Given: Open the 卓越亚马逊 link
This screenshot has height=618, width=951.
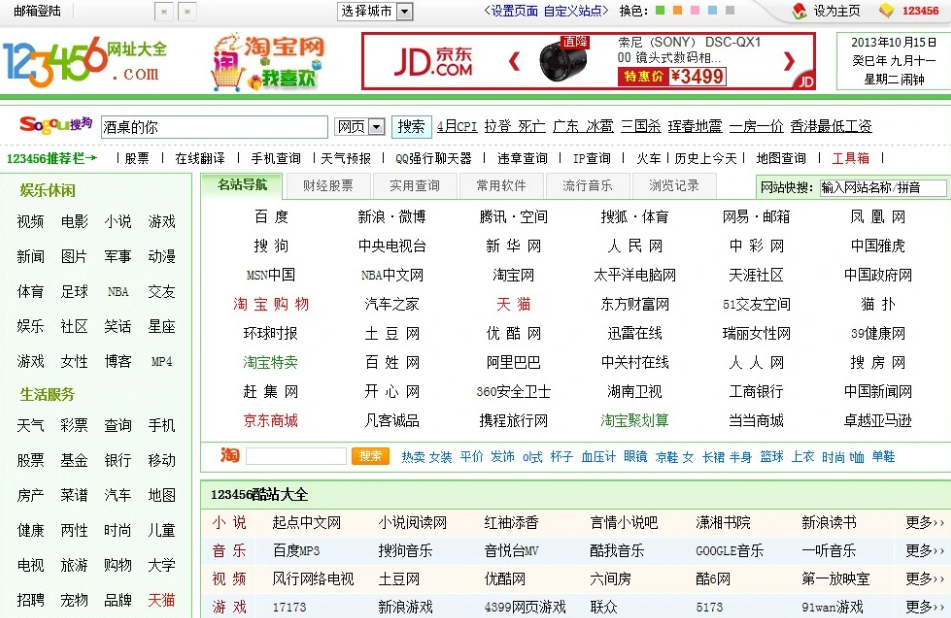Looking at the screenshot, I should click(878, 420).
